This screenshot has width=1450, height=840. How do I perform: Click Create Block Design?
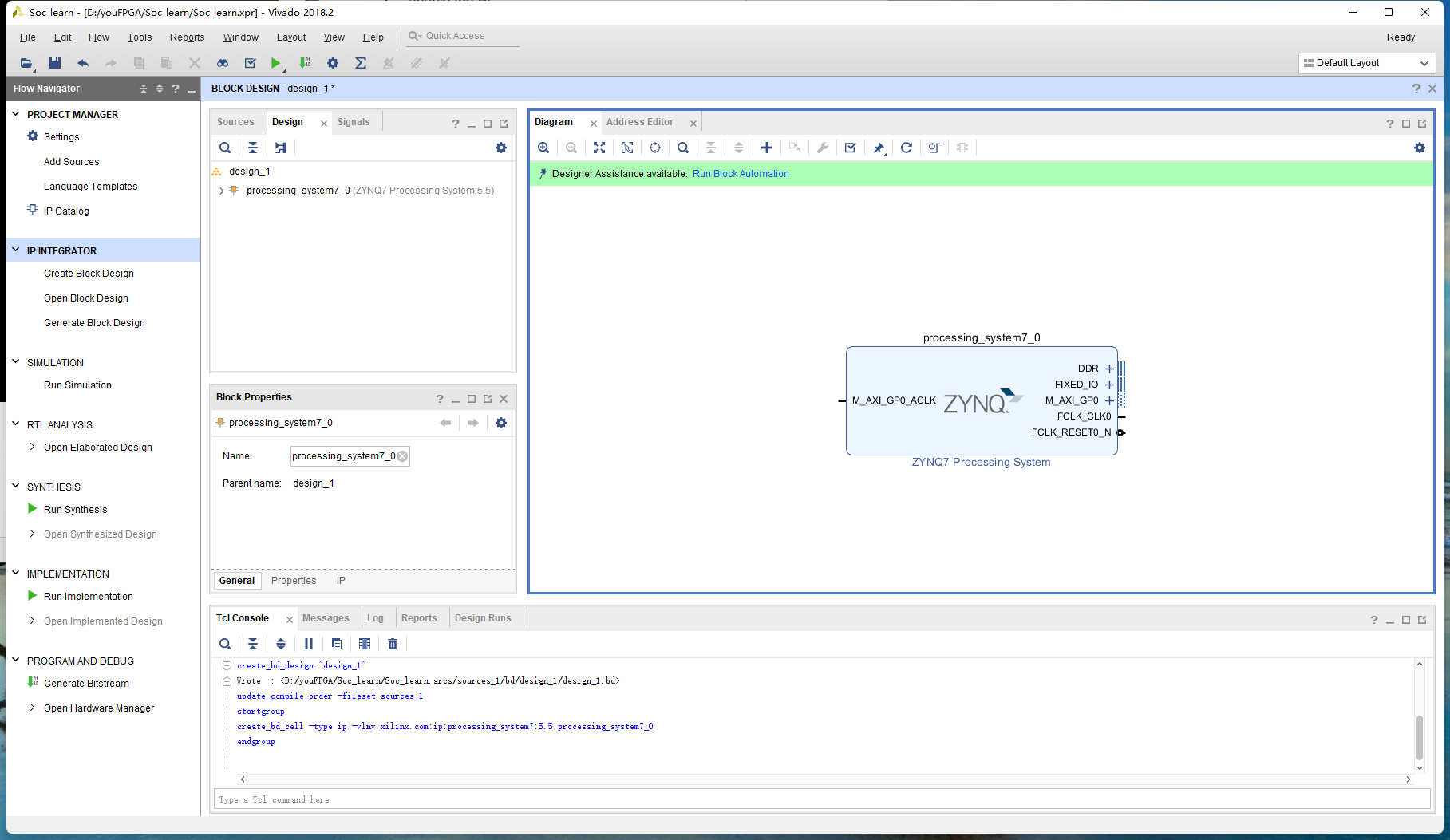(89, 274)
